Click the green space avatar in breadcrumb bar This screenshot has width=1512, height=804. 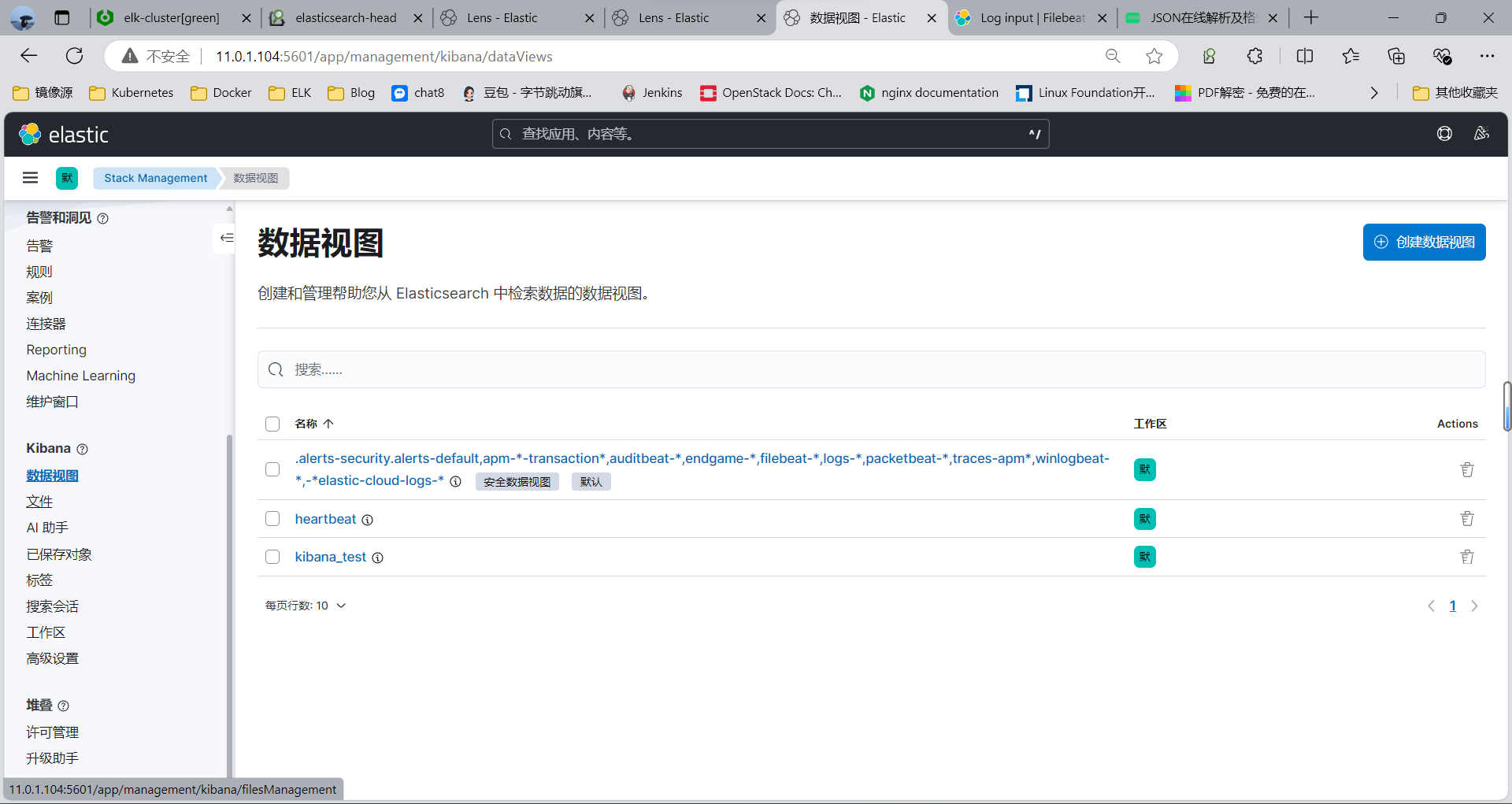[x=67, y=178]
